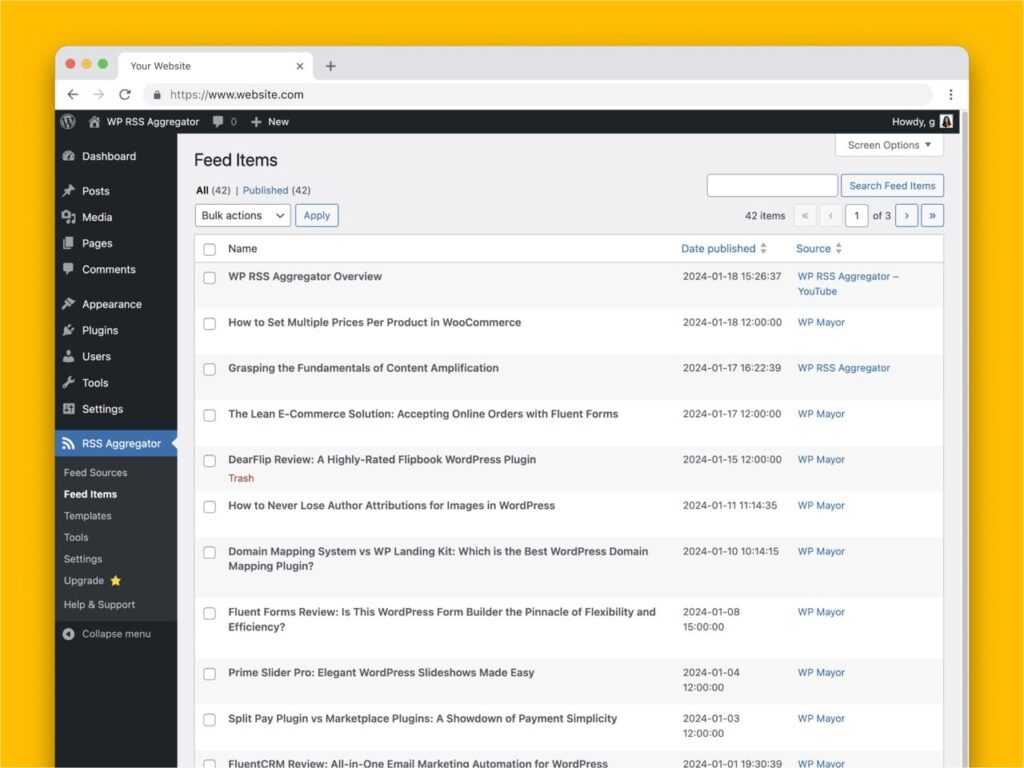The image size is (1024, 768).
Task: Select the WP RSS Aggregator Overview checkbox
Action: pyautogui.click(x=209, y=277)
